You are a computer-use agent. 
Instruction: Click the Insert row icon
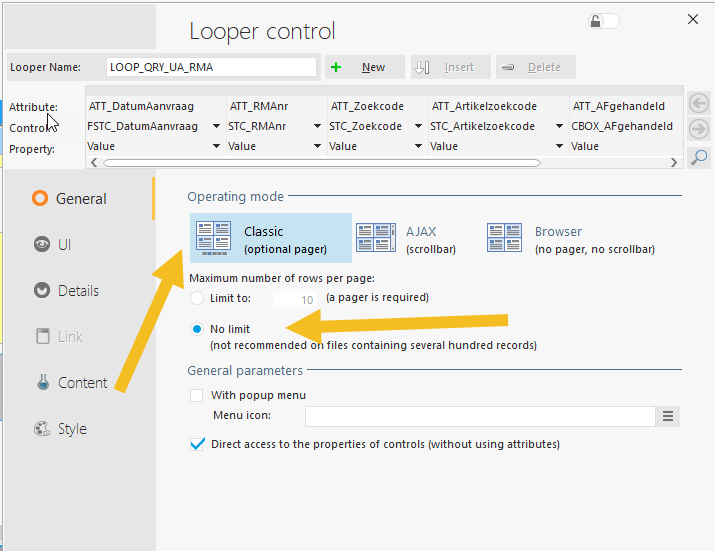(422, 68)
